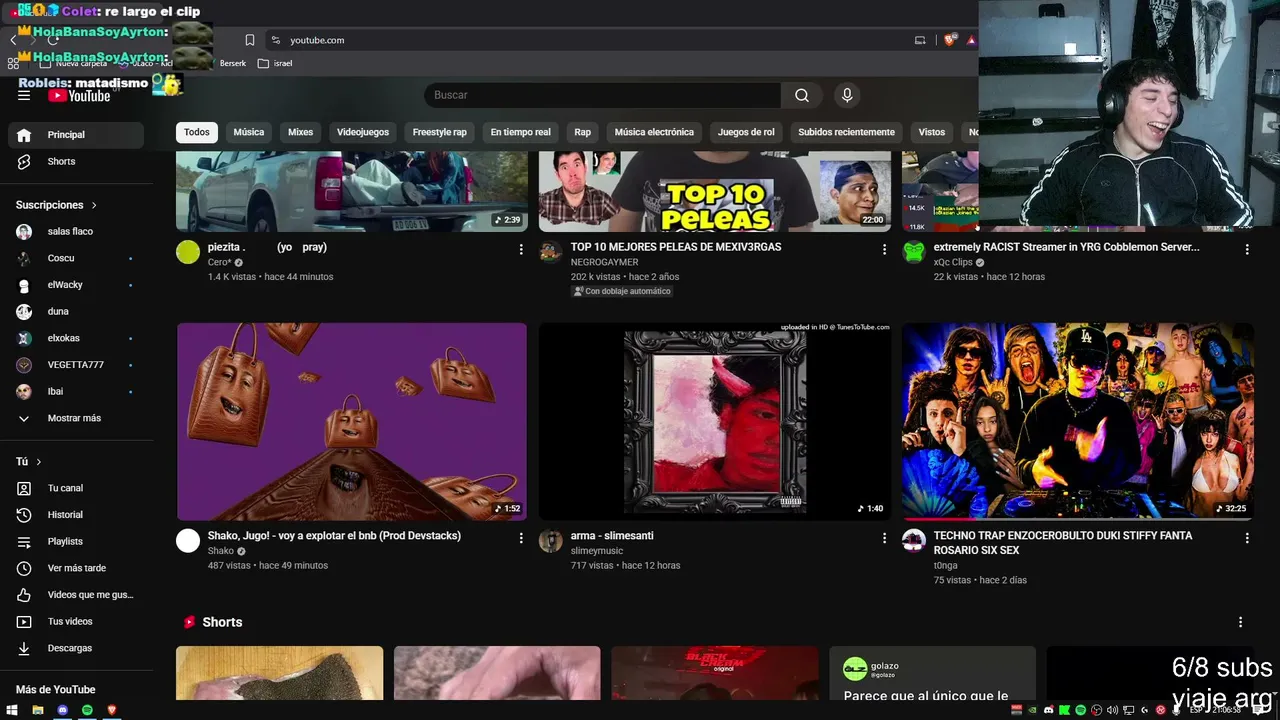
Task: Open Tus videos in the sidebar
Action: [76, 622]
